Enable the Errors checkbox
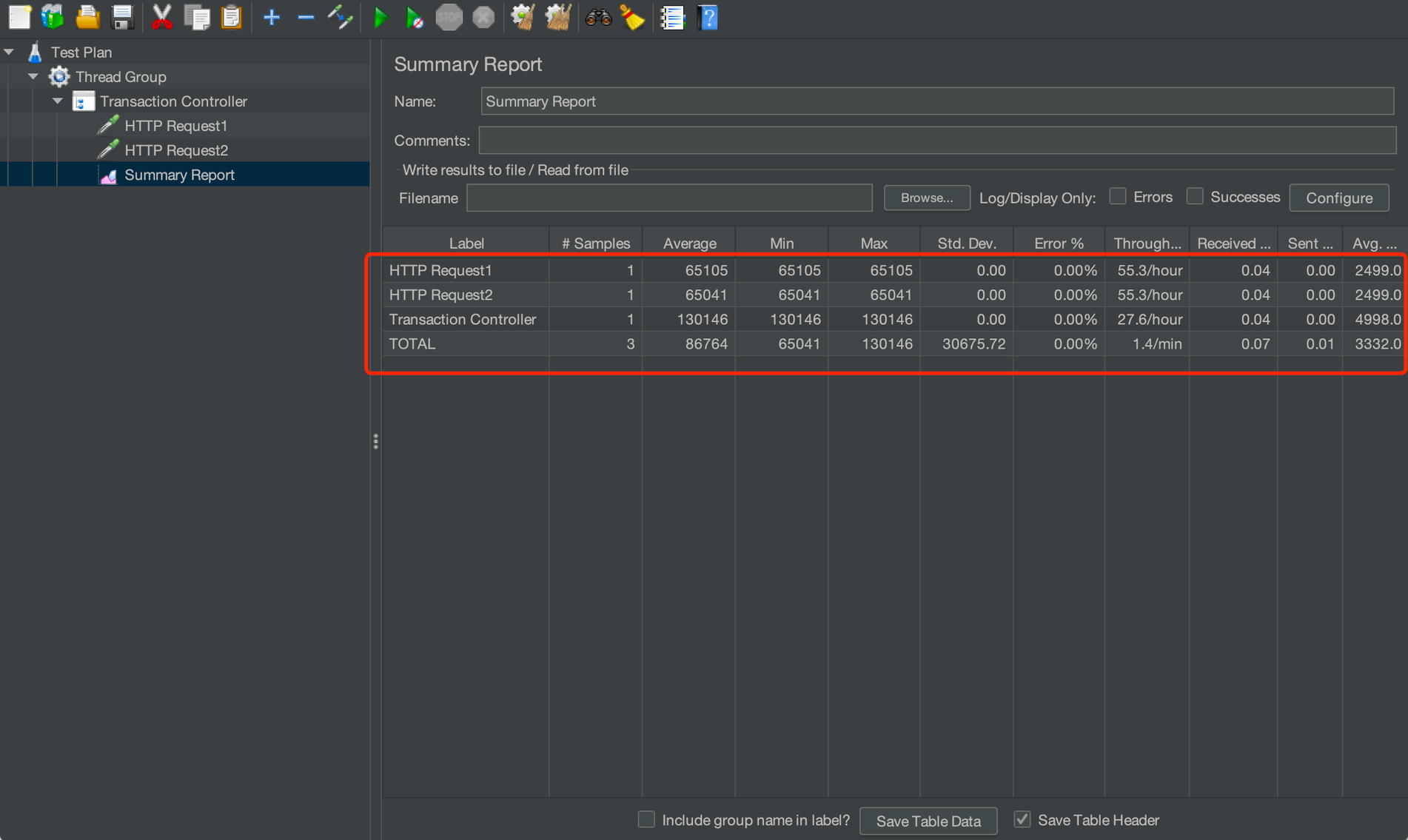Viewport: 1408px width, 840px height. 1118,197
